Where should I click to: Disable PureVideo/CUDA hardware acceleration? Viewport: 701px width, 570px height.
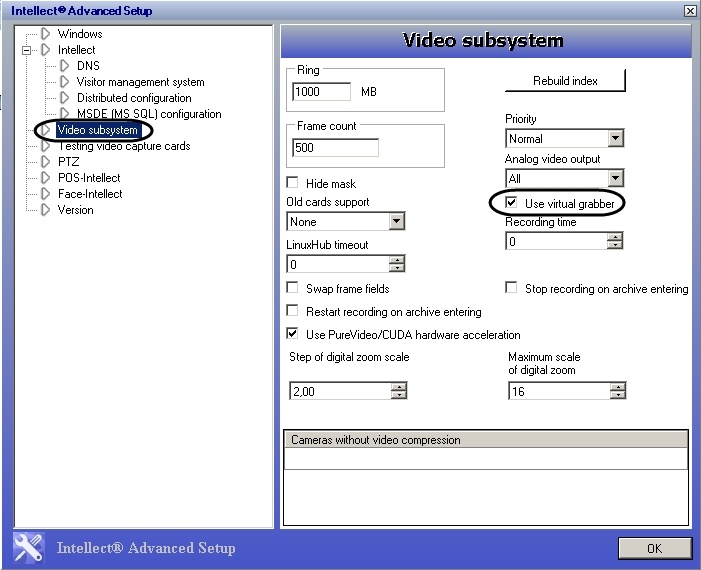tap(292, 333)
